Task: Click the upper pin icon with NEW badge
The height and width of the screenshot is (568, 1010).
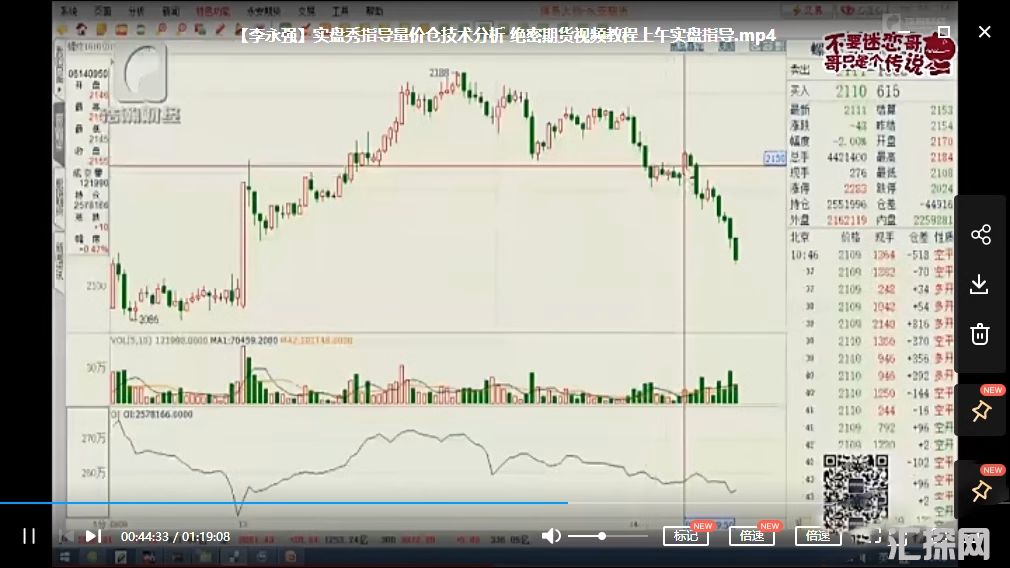Action: [x=981, y=411]
